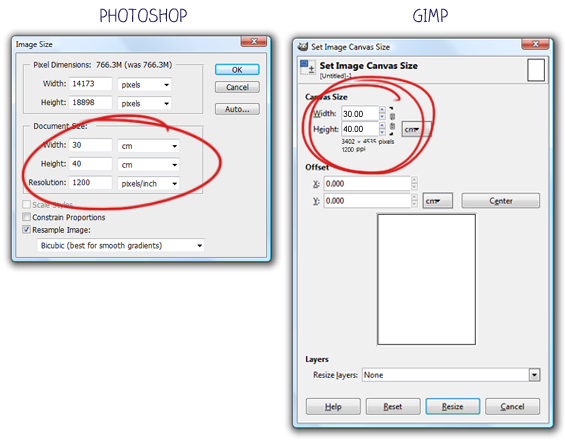Close the Photoshop Image Size dialog

(254, 41)
